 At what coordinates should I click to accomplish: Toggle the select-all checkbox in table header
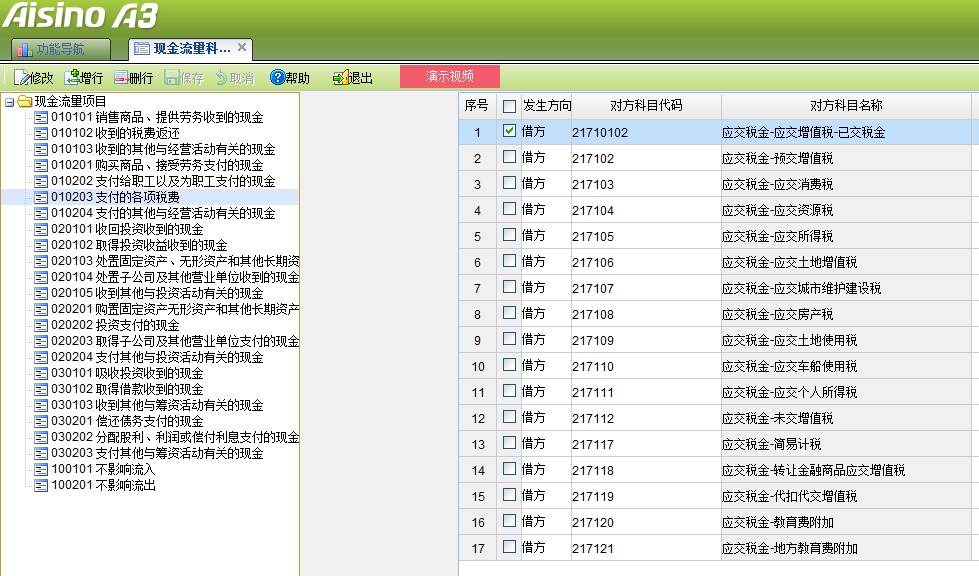(509, 106)
